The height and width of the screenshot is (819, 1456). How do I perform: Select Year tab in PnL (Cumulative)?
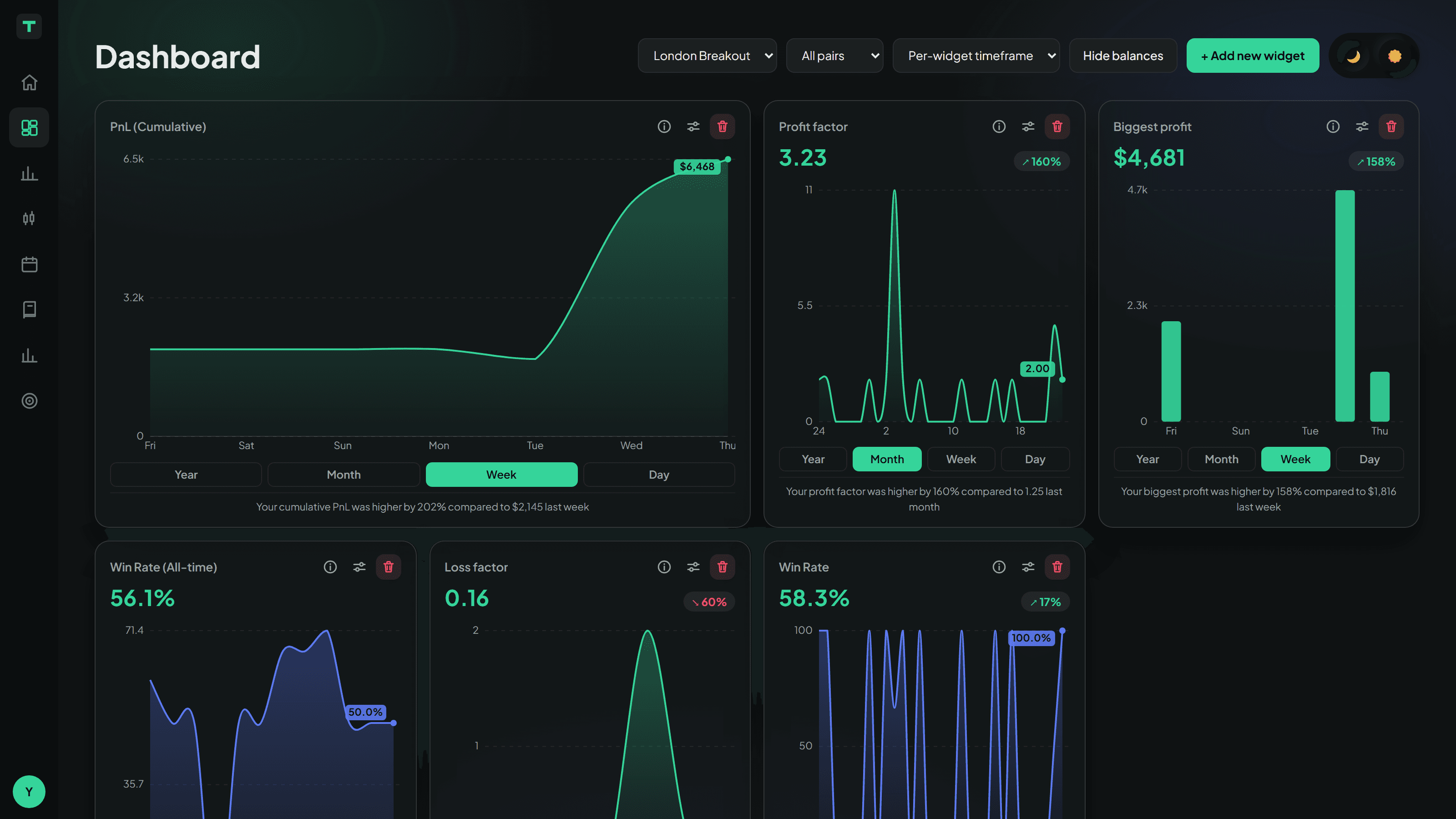(186, 474)
